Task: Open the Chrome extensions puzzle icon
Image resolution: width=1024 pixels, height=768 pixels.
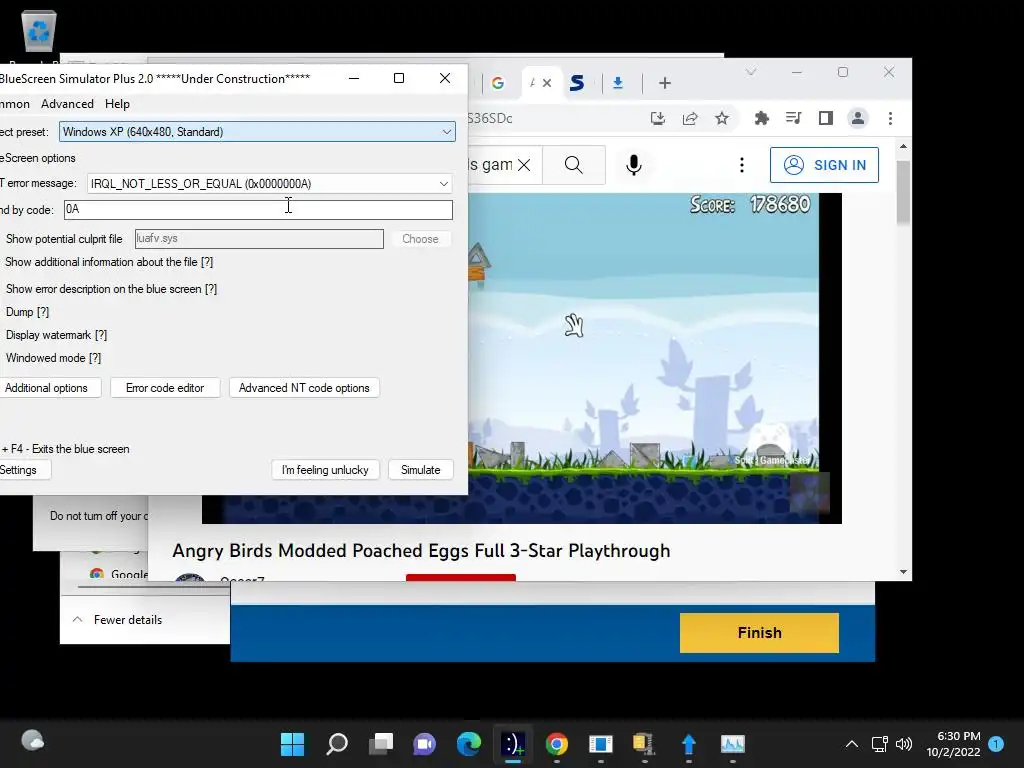Action: coord(761,118)
